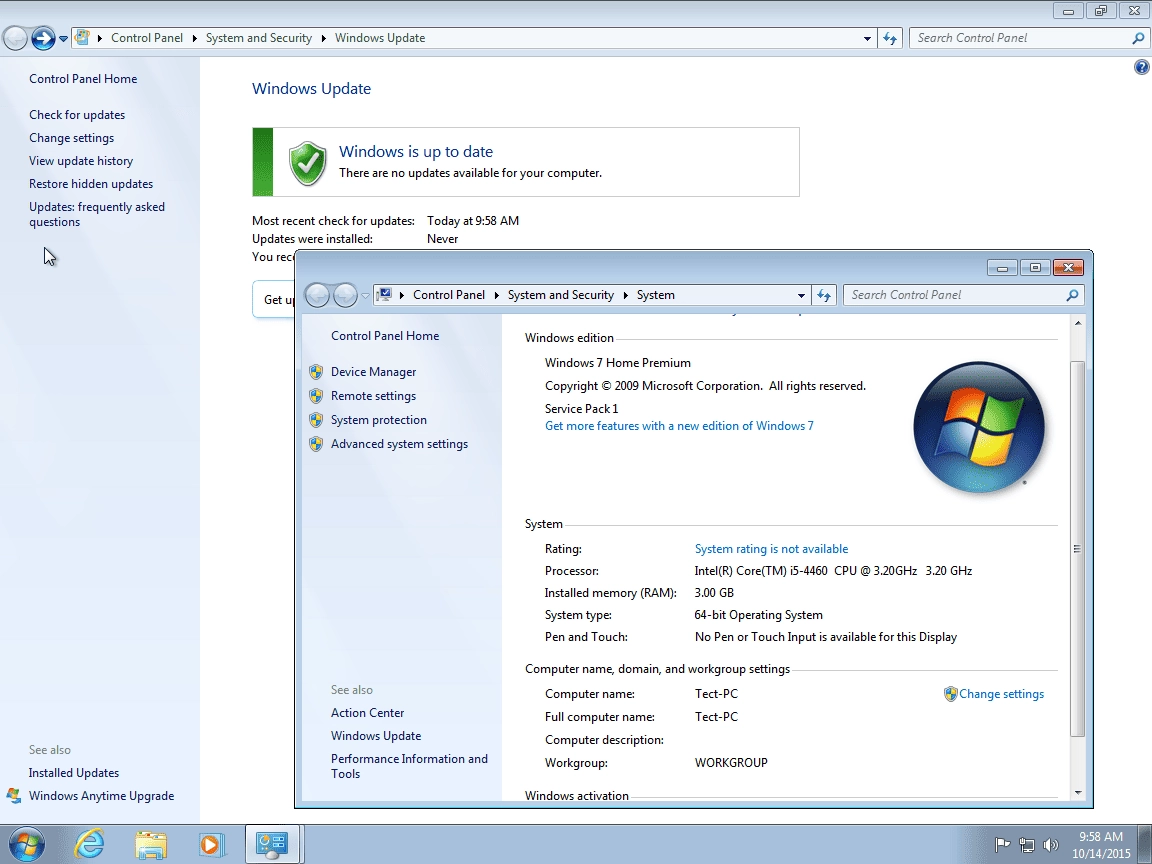Go back in Windows Update window
This screenshot has width=1152, height=864.
pos(15,38)
